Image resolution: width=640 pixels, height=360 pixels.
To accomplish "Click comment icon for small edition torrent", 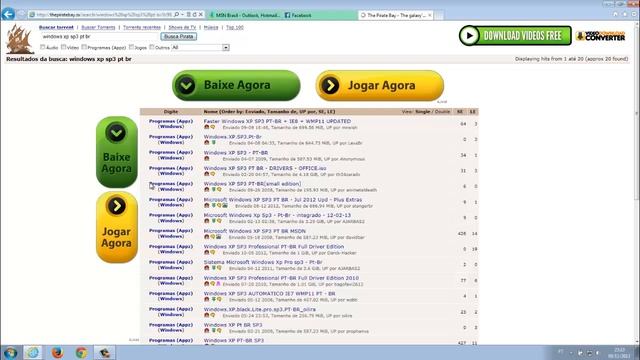I will tap(219, 190).
